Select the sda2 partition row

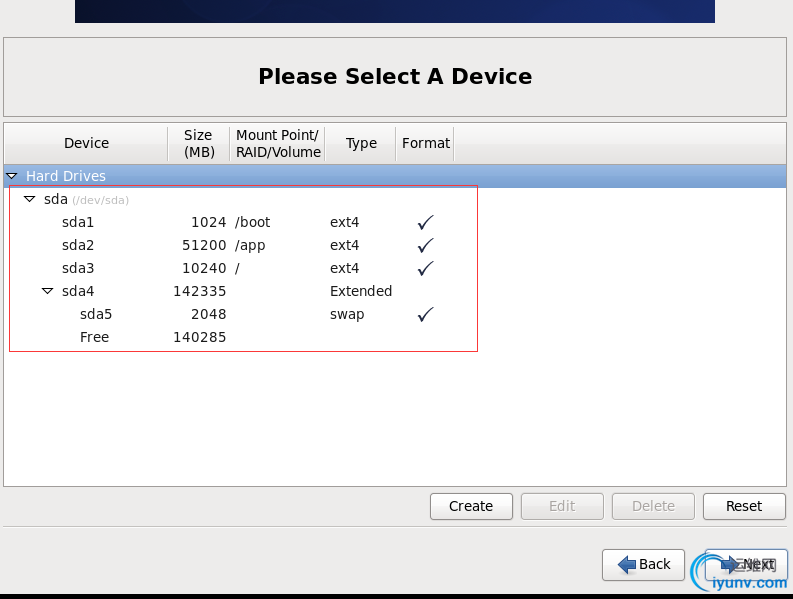coord(395,245)
